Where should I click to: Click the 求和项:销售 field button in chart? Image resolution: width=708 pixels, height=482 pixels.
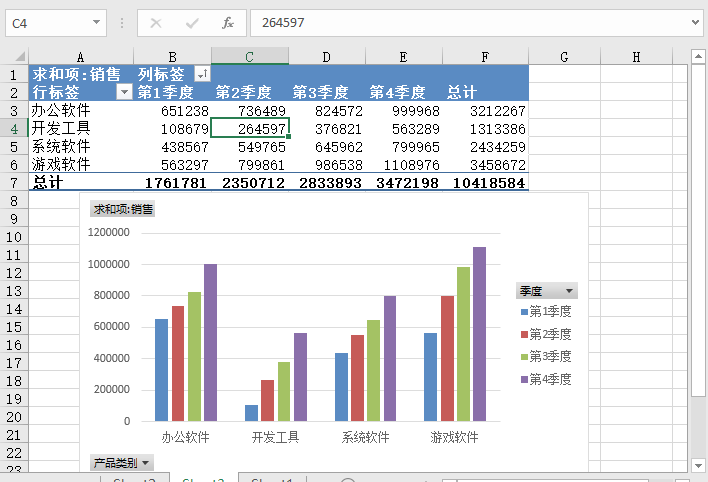click(123, 209)
